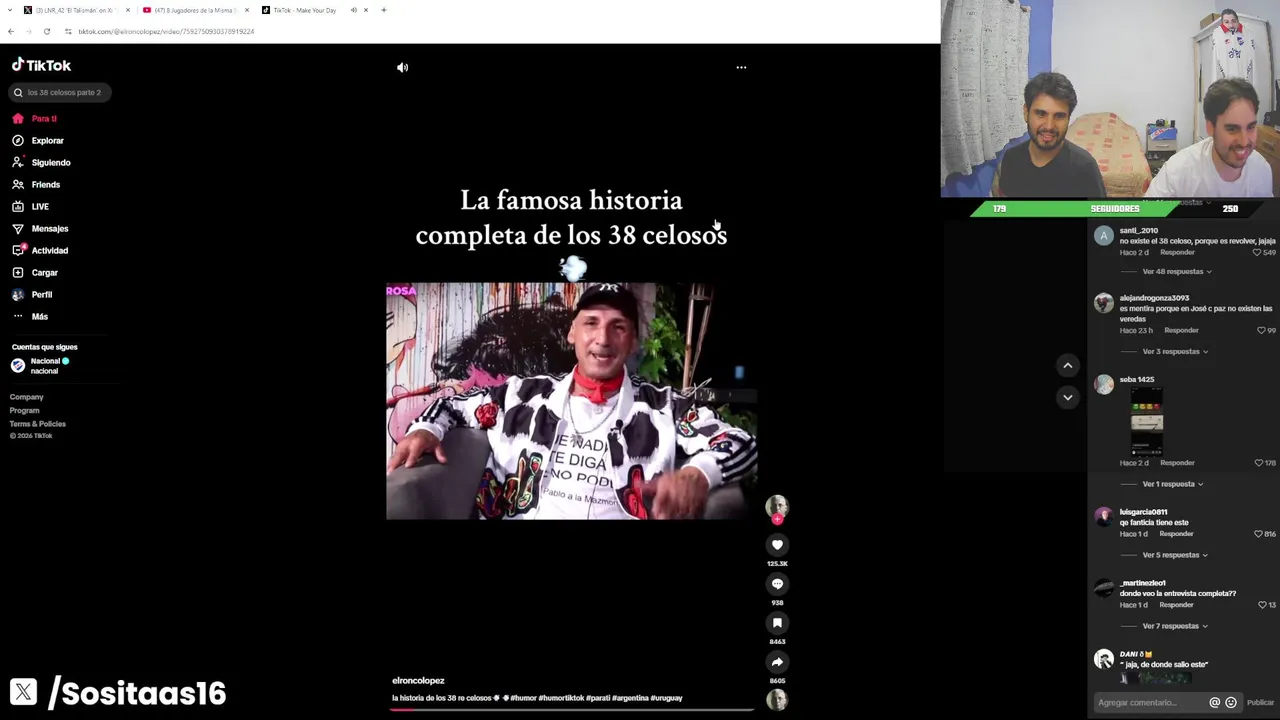Expand Ver 3 respuestas replies
Viewport: 1280px width, 720px height.
tap(1175, 352)
